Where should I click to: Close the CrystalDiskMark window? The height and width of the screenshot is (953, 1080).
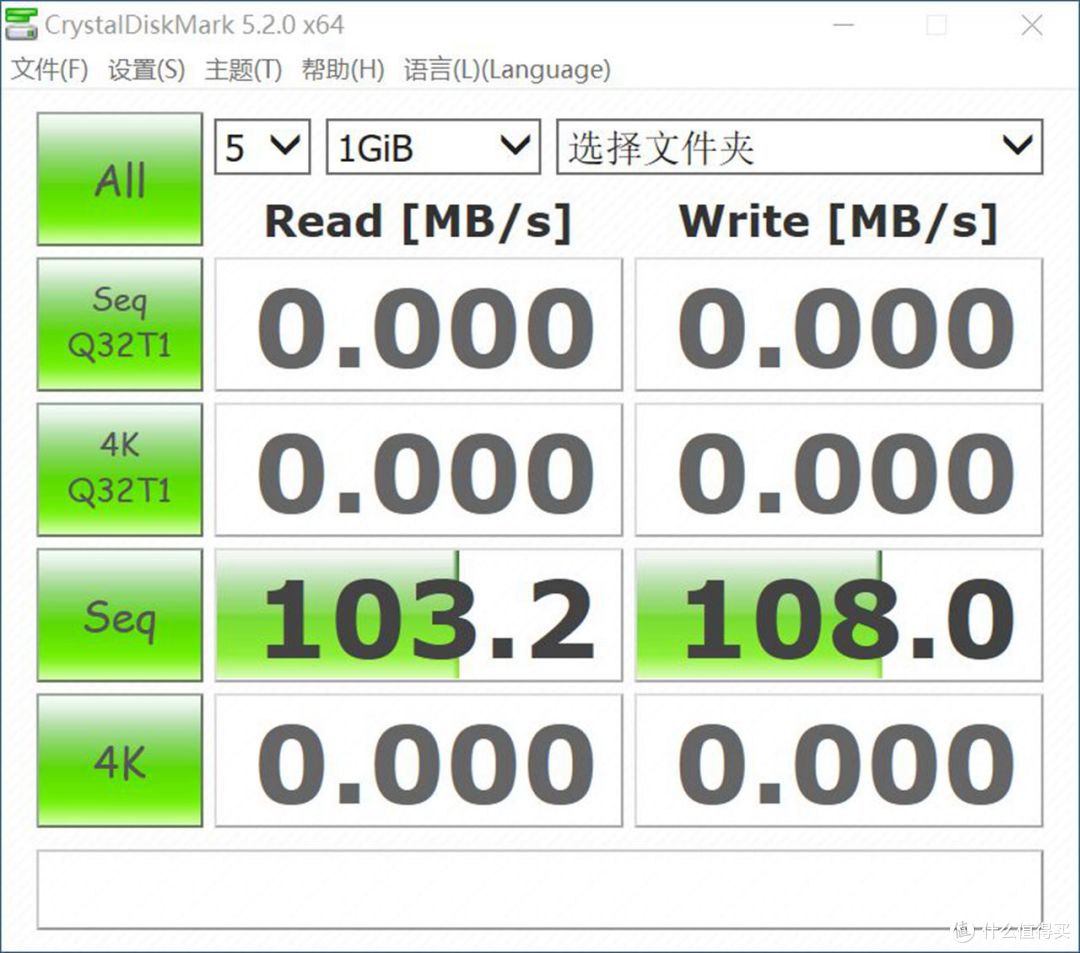click(x=1032, y=25)
